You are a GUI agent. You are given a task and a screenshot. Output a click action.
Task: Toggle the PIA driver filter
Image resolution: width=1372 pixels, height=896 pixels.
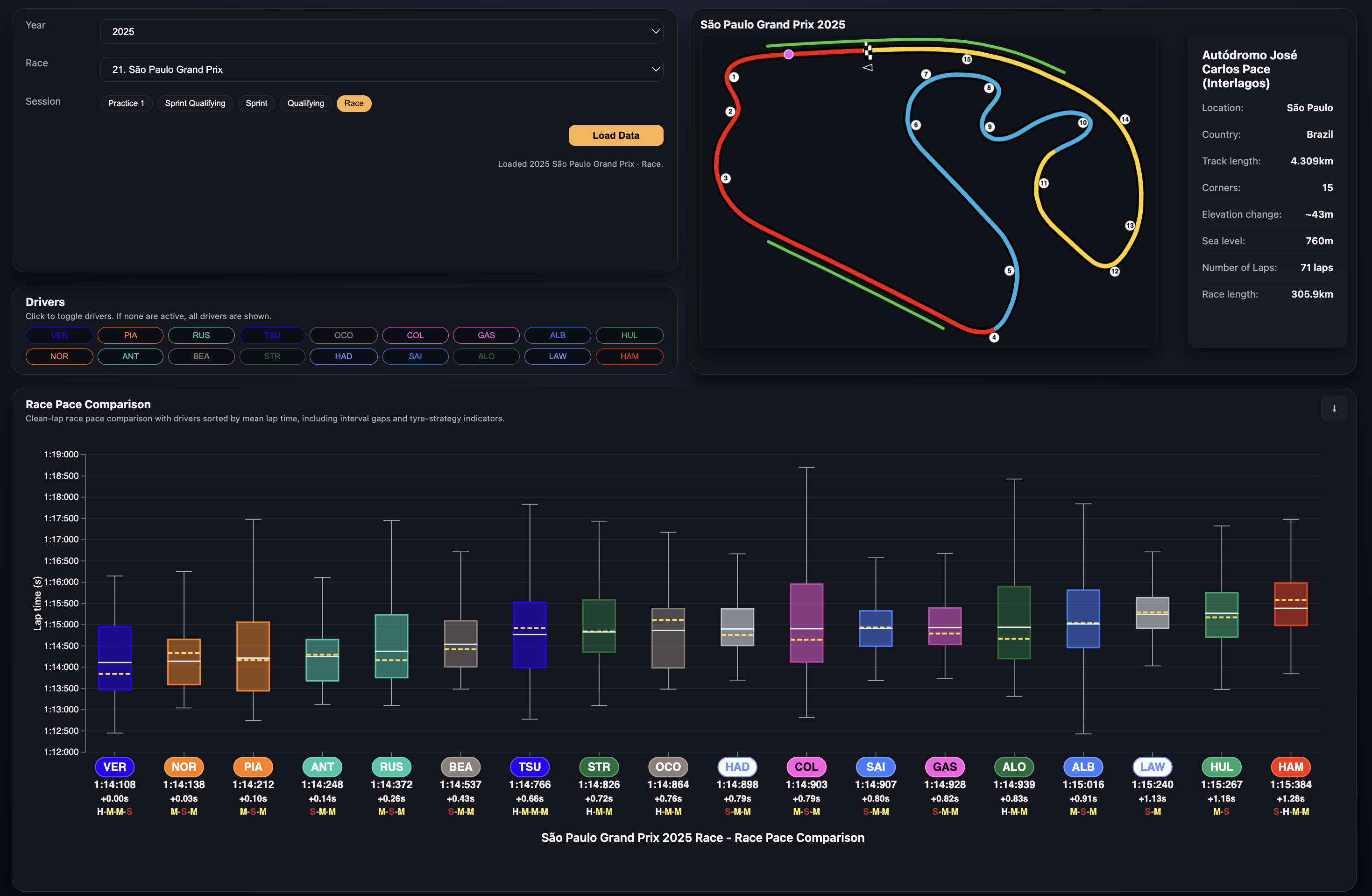pos(130,335)
